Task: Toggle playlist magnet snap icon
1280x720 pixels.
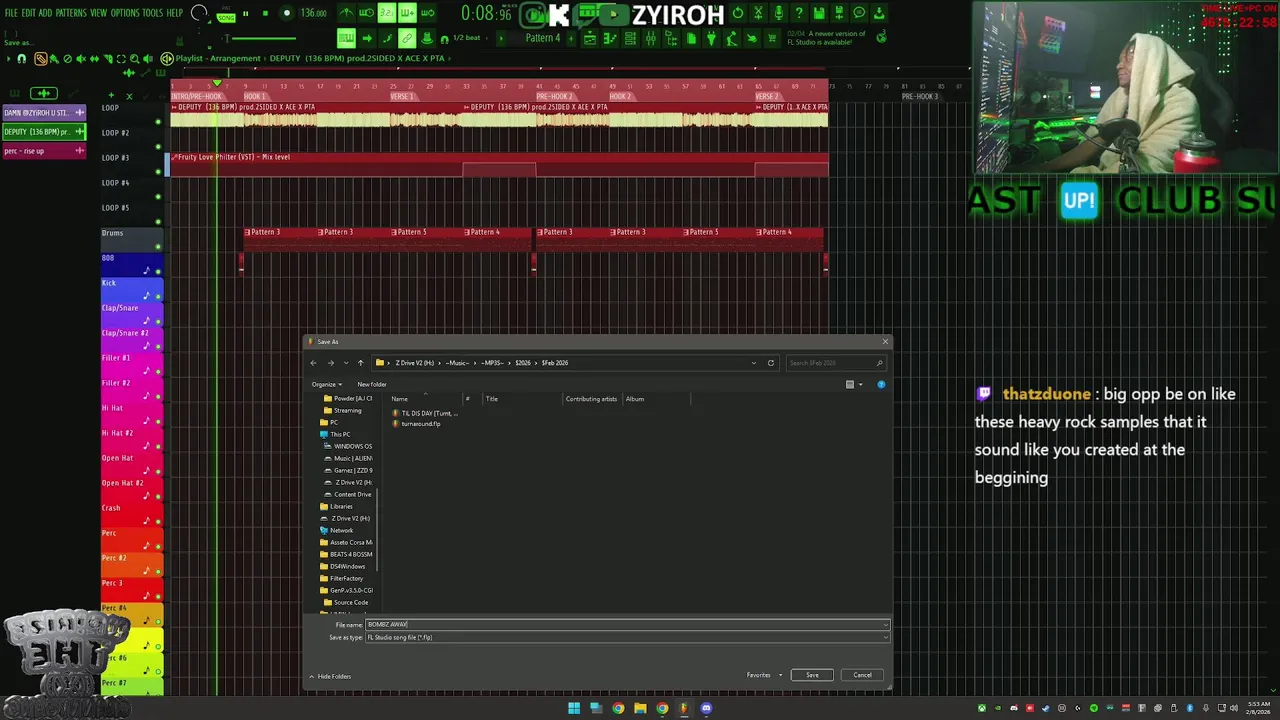Action: 21,59
